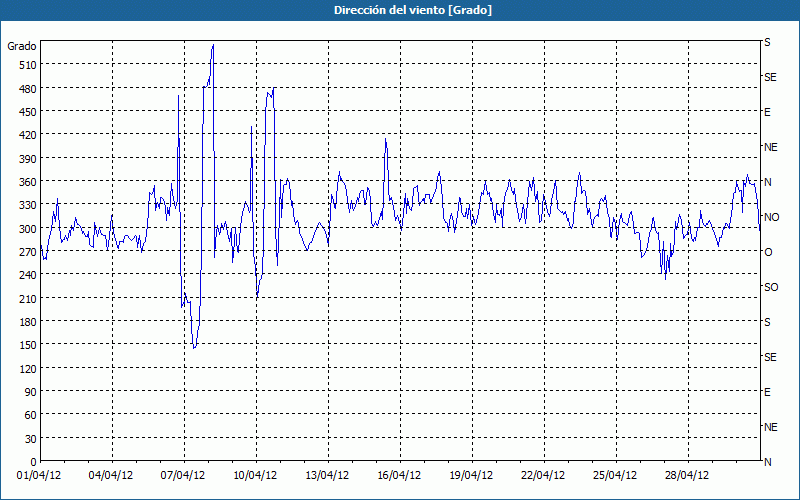Click the 390 degree axis label

click(x=28, y=159)
